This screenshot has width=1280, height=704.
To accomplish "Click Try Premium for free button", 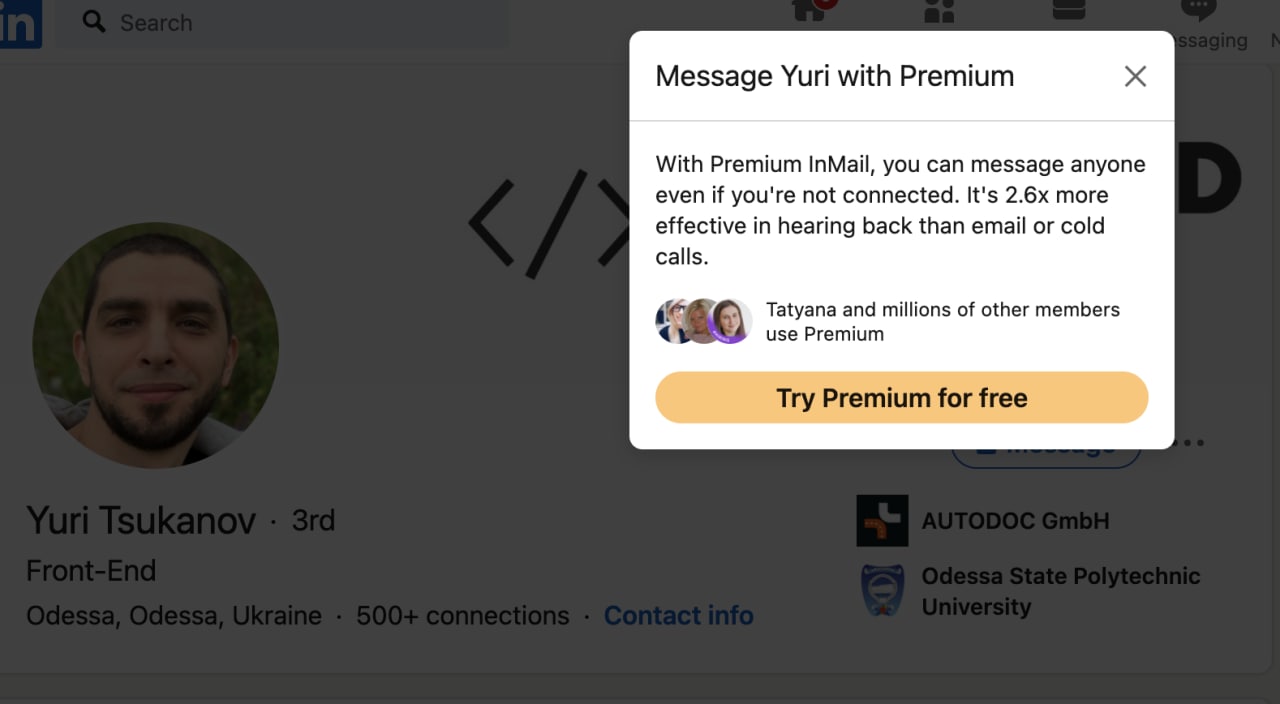I will point(902,398).
